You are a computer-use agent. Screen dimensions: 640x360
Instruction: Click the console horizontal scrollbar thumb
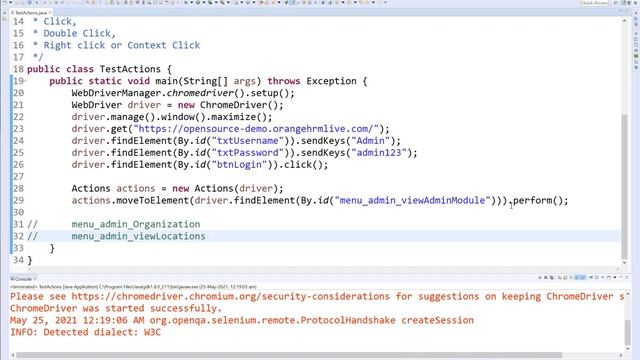click(x=289, y=356)
